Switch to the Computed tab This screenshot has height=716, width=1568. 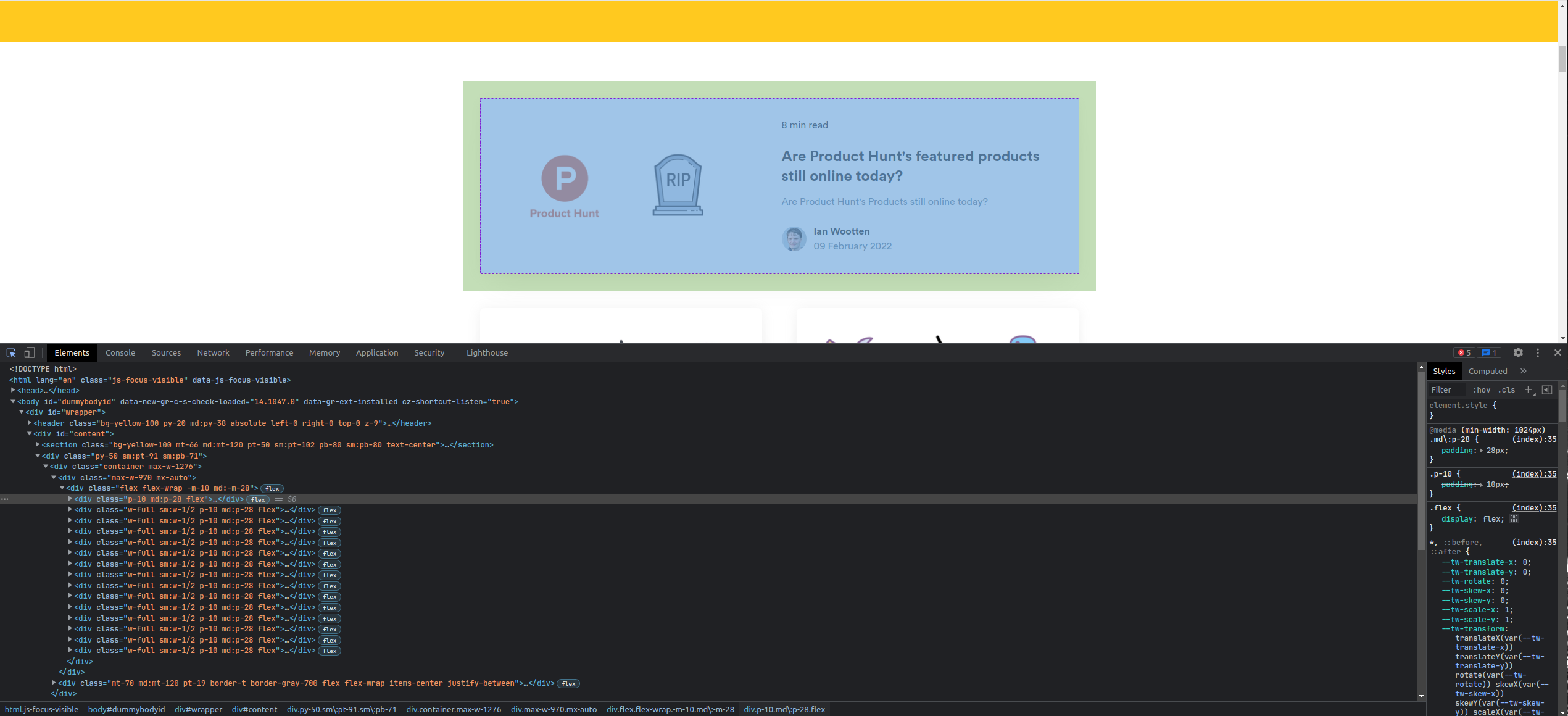point(1488,371)
